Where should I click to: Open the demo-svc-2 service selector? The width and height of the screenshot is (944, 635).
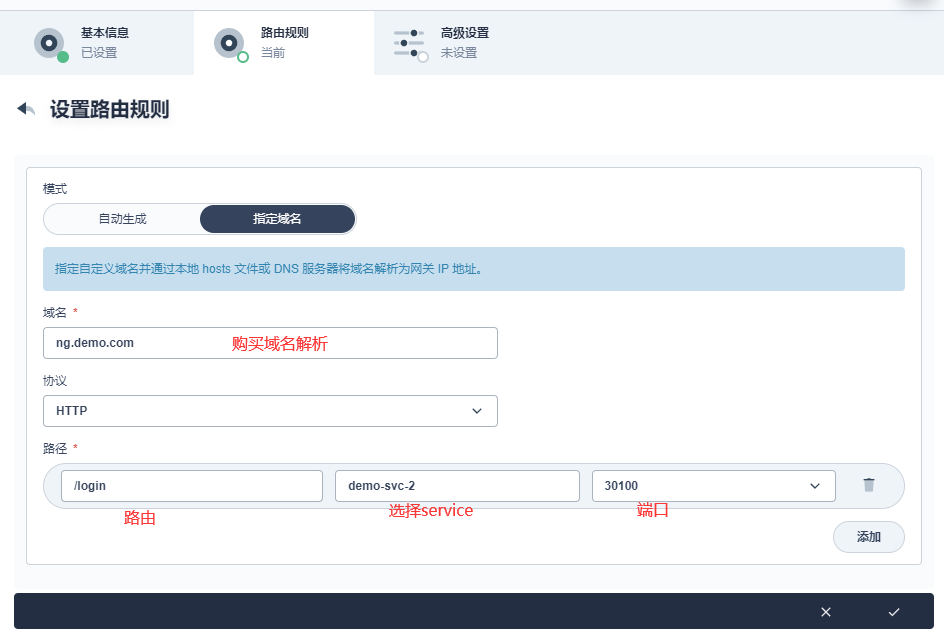point(457,486)
